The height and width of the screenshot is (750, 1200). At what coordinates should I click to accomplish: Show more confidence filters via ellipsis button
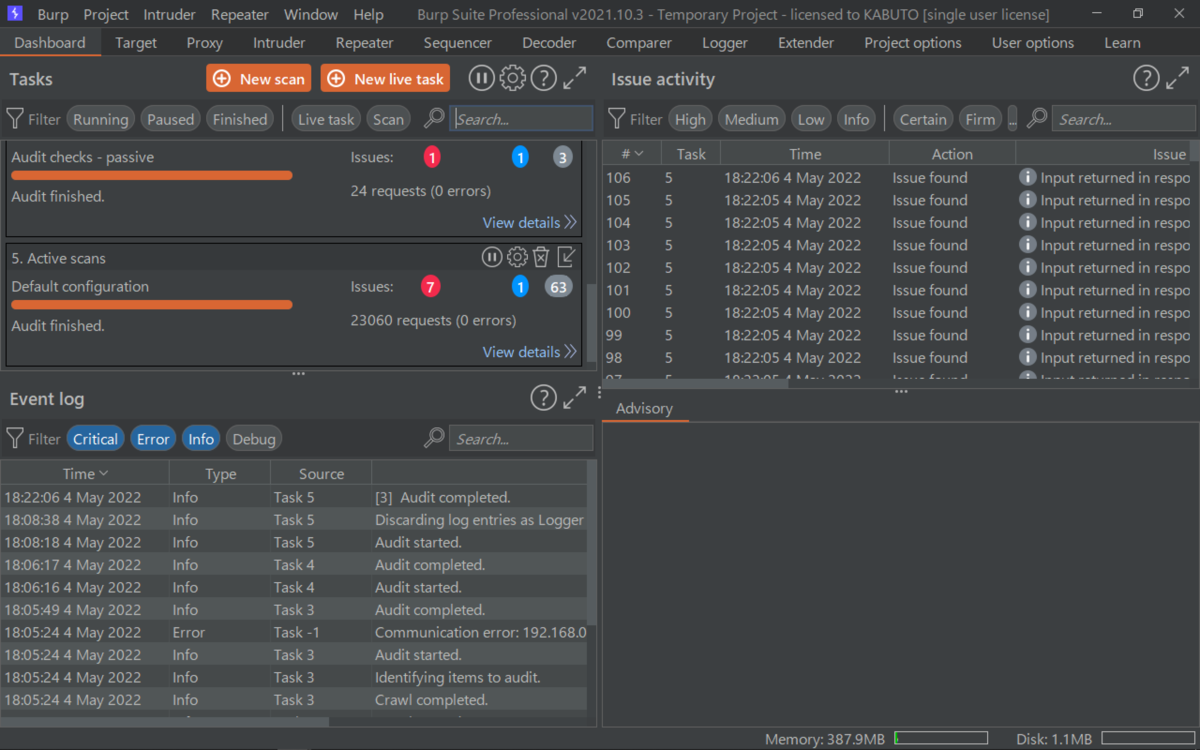[x=1012, y=119]
